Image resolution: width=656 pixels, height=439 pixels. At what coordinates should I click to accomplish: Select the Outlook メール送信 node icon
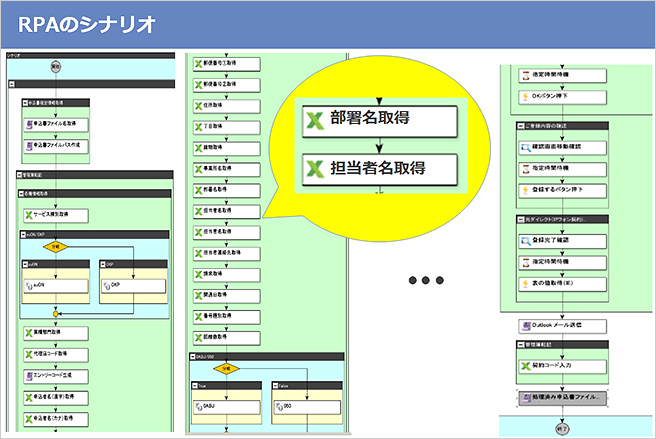[526, 326]
